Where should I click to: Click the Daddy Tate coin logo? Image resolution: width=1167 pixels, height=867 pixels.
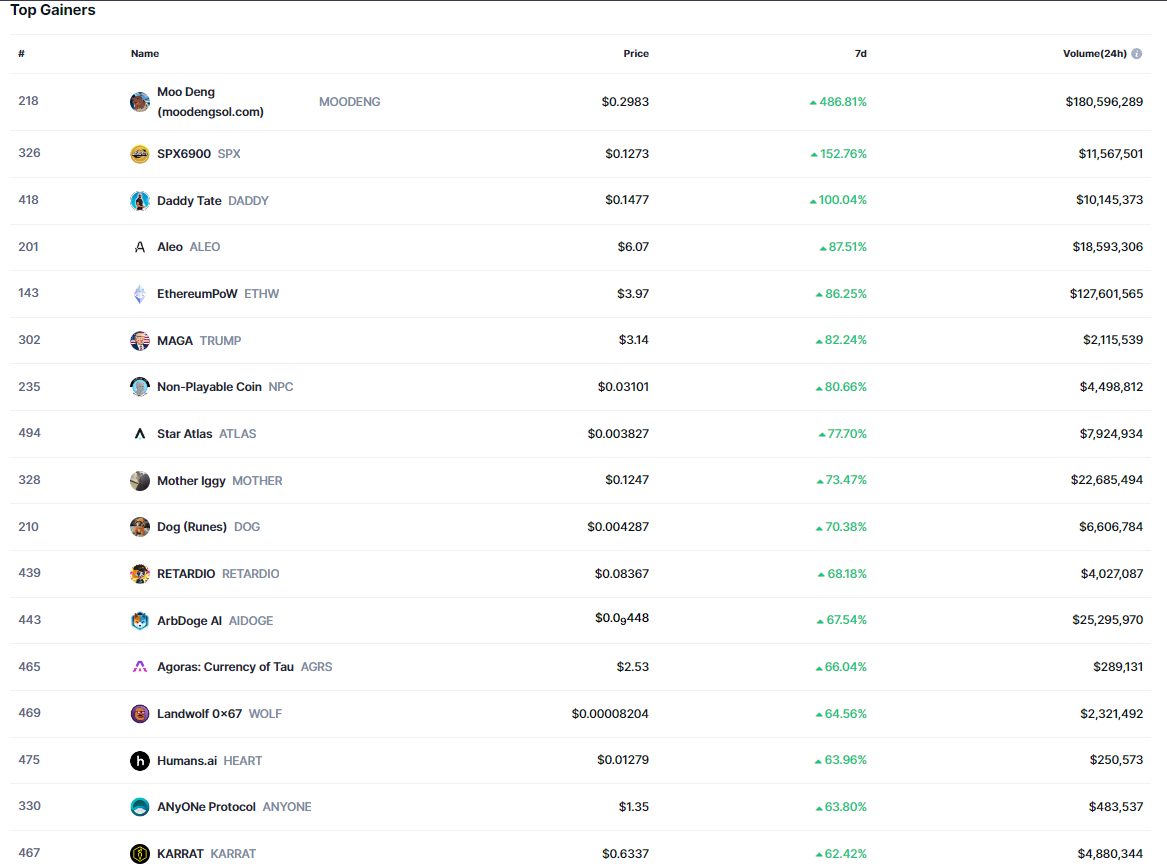[140, 201]
